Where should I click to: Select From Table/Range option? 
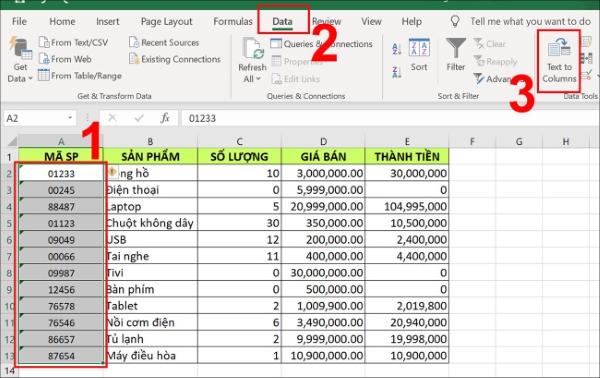pyautogui.click(x=80, y=75)
